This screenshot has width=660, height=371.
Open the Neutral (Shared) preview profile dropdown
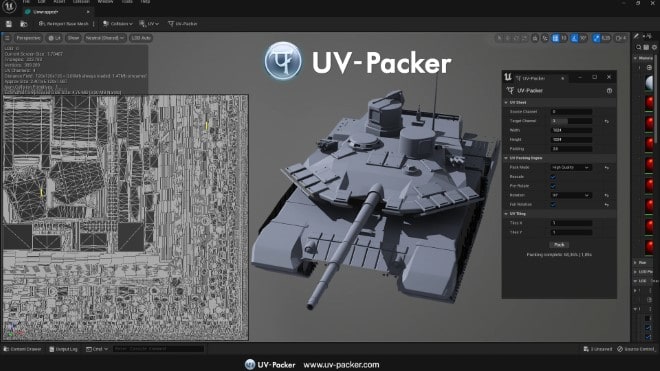[x=104, y=38]
